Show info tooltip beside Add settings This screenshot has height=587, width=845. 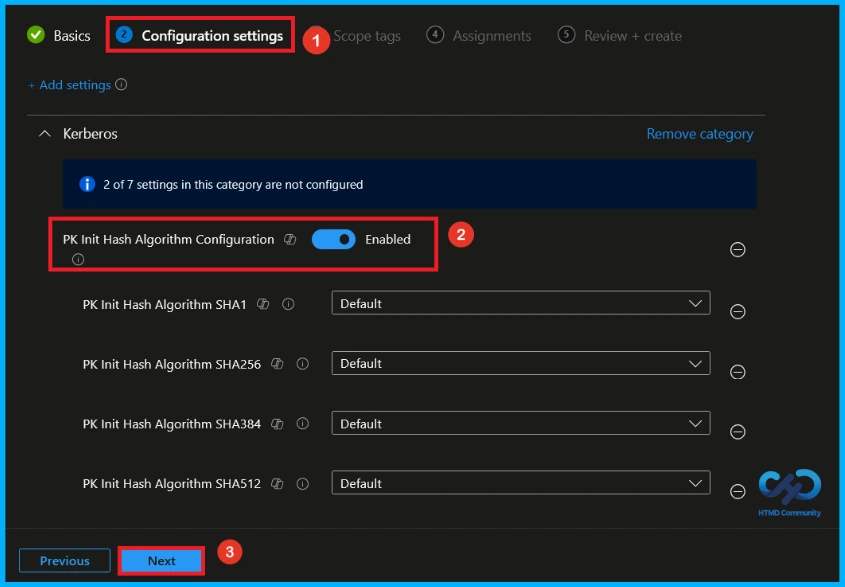tap(121, 84)
